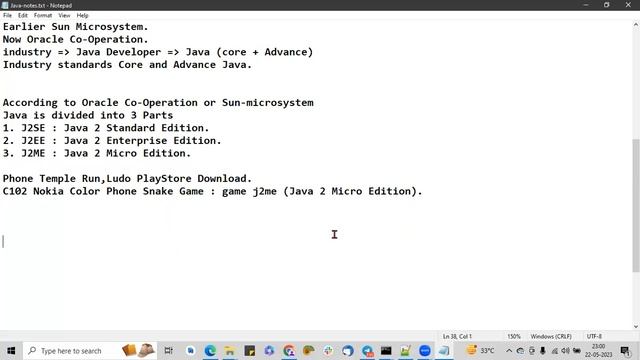Click the line 'According to Oracle Co-Operation or Sun-microsystem'
640x360 pixels.
pyautogui.click(x=158, y=103)
